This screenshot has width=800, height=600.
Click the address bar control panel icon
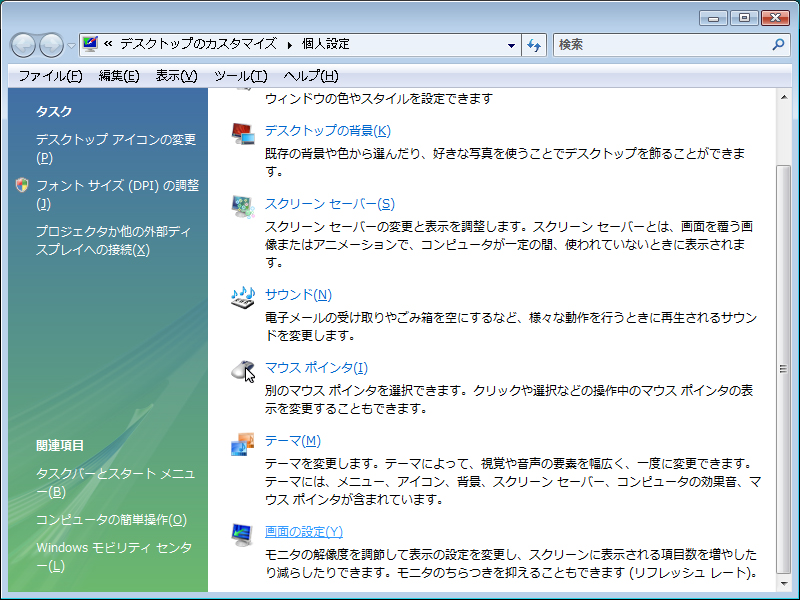(90, 44)
